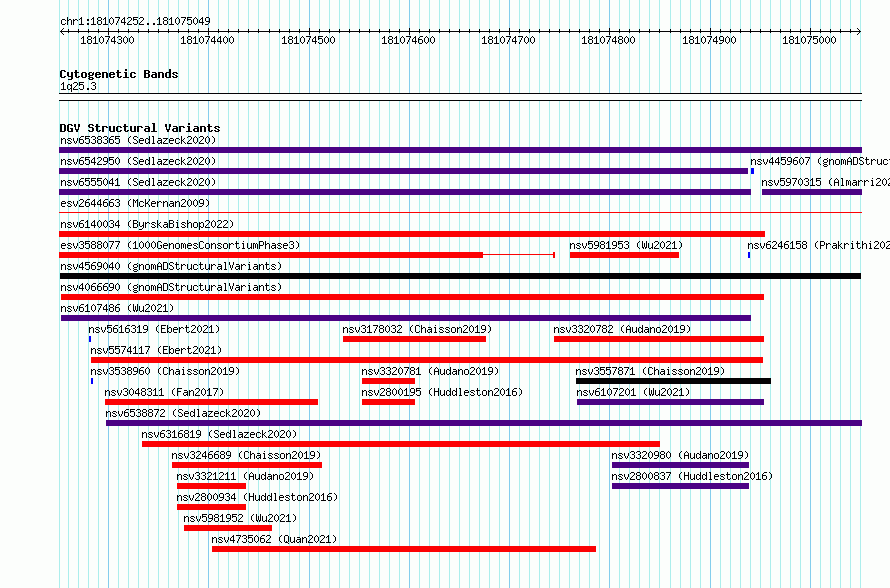890x588 pixels.
Task: Open nsv3320980 (Audano2019) label
Action: 680,455
